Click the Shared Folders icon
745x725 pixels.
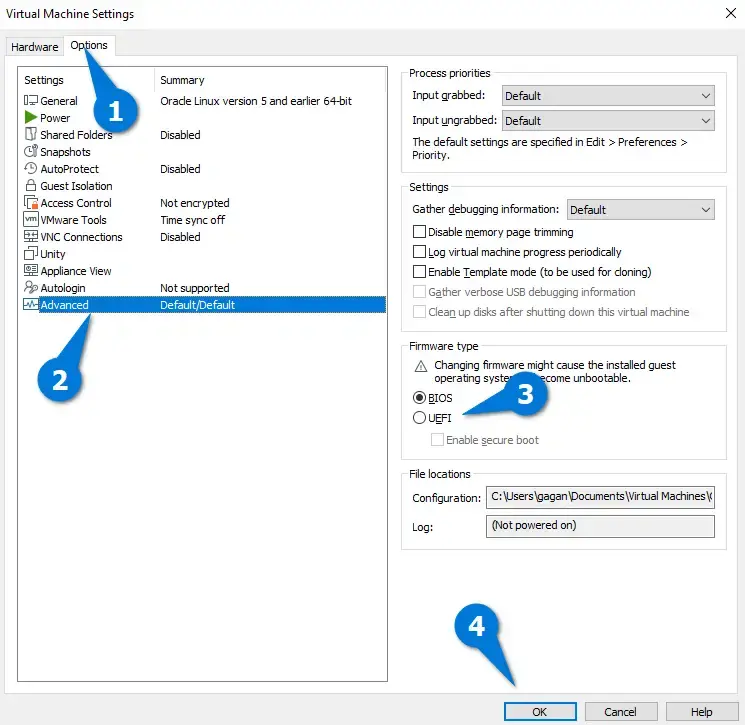[31, 134]
